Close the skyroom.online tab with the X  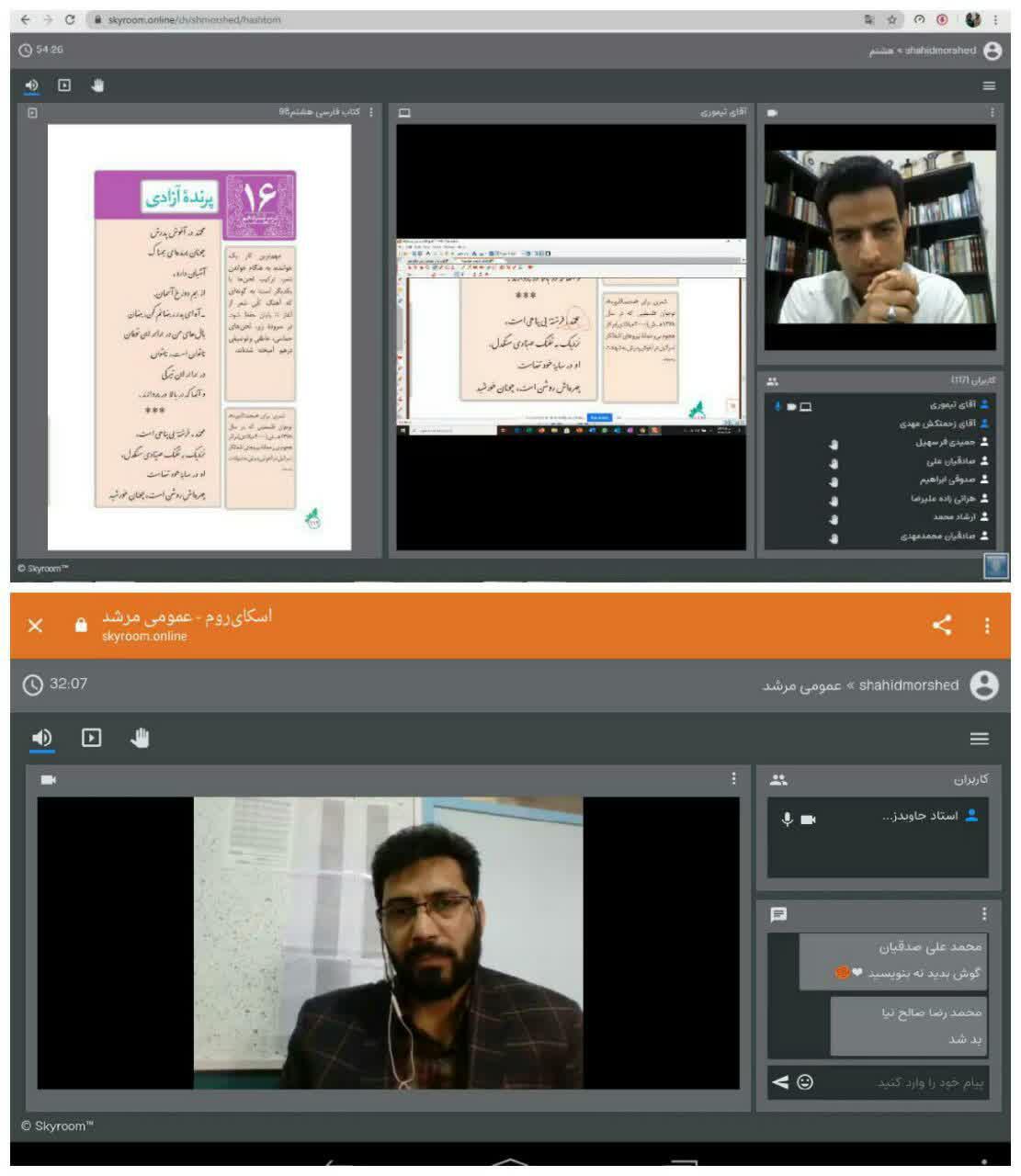tap(35, 626)
